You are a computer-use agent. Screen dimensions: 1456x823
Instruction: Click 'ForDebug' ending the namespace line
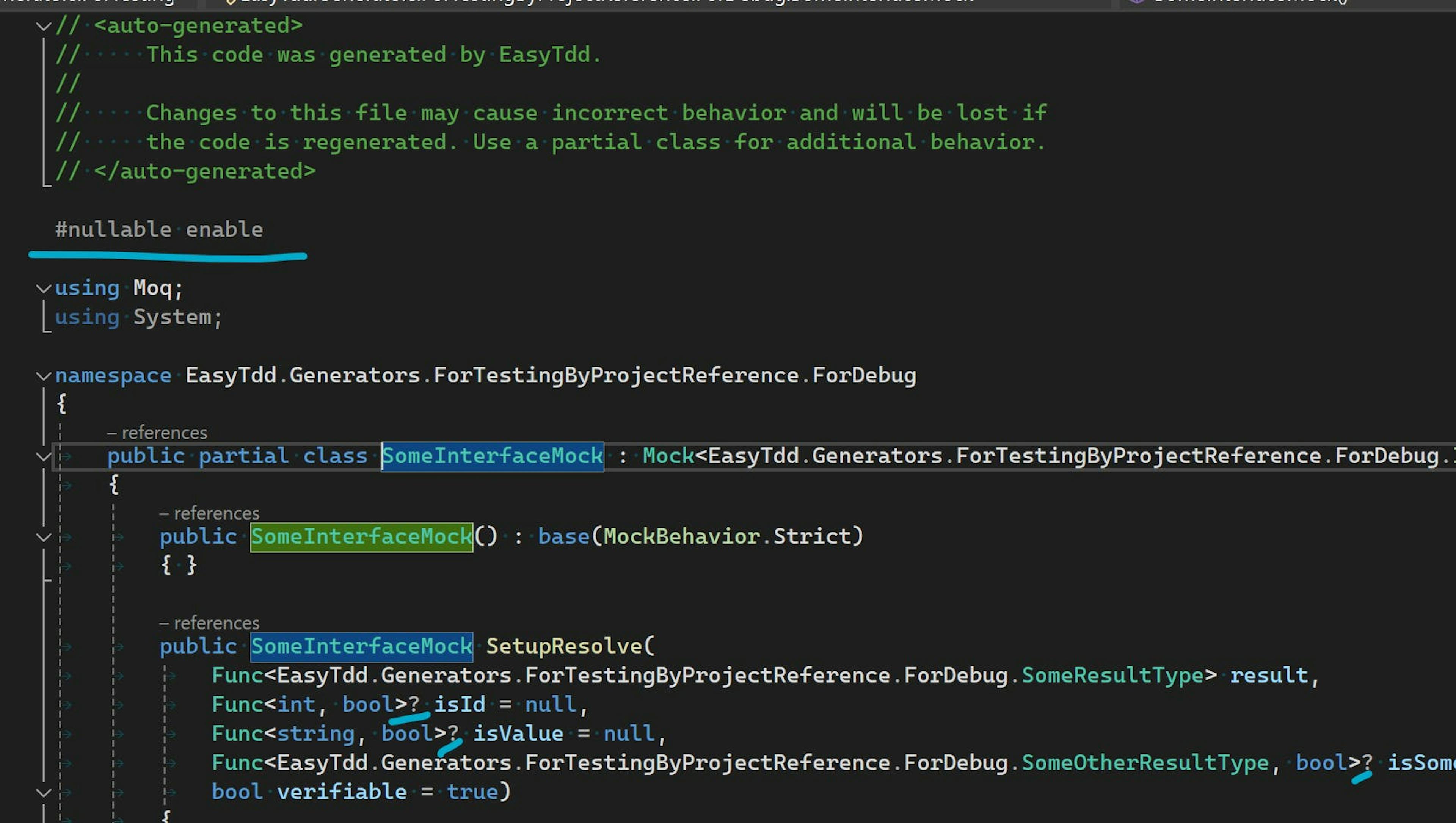(864, 375)
